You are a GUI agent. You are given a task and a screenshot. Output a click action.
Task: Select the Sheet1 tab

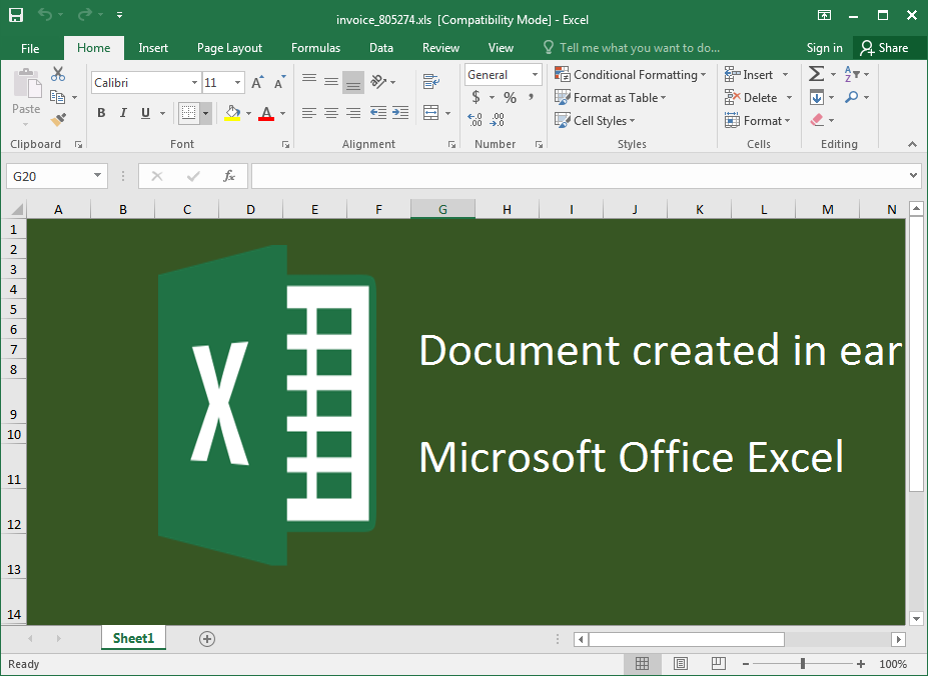click(x=134, y=638)
